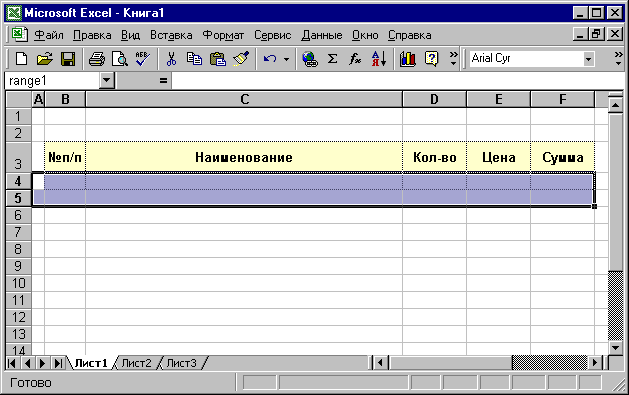629x395 pixels.
Task: Jump to the last sheet tab arrow
Action: 58,363
